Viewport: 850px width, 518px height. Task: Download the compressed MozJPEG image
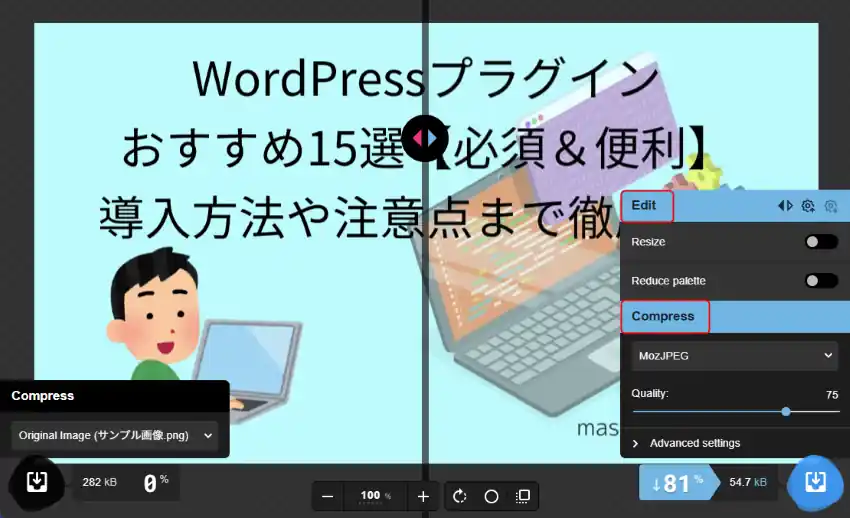tap(815, 481)
